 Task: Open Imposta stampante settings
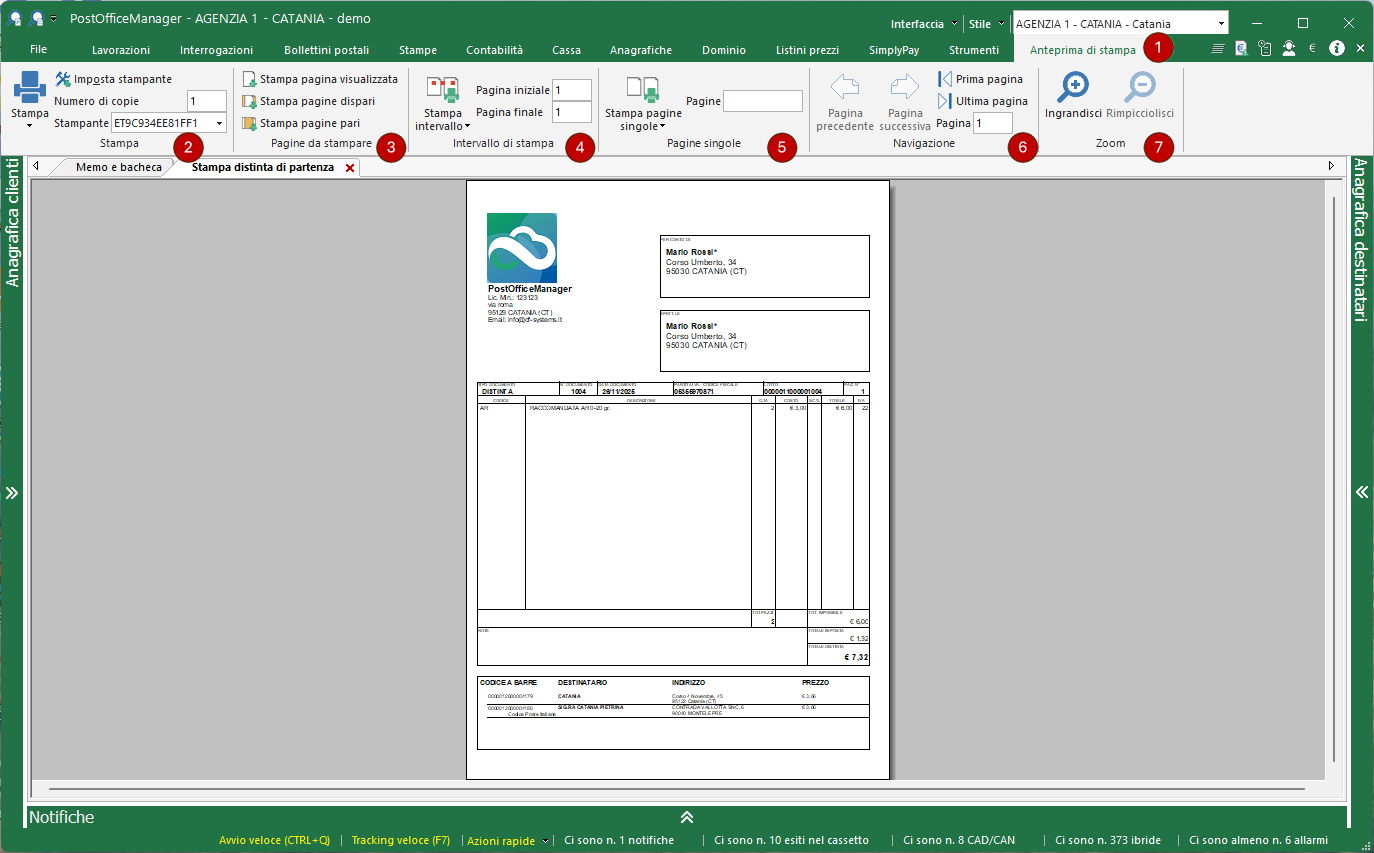pyautogui.click(x=113, y=79)
